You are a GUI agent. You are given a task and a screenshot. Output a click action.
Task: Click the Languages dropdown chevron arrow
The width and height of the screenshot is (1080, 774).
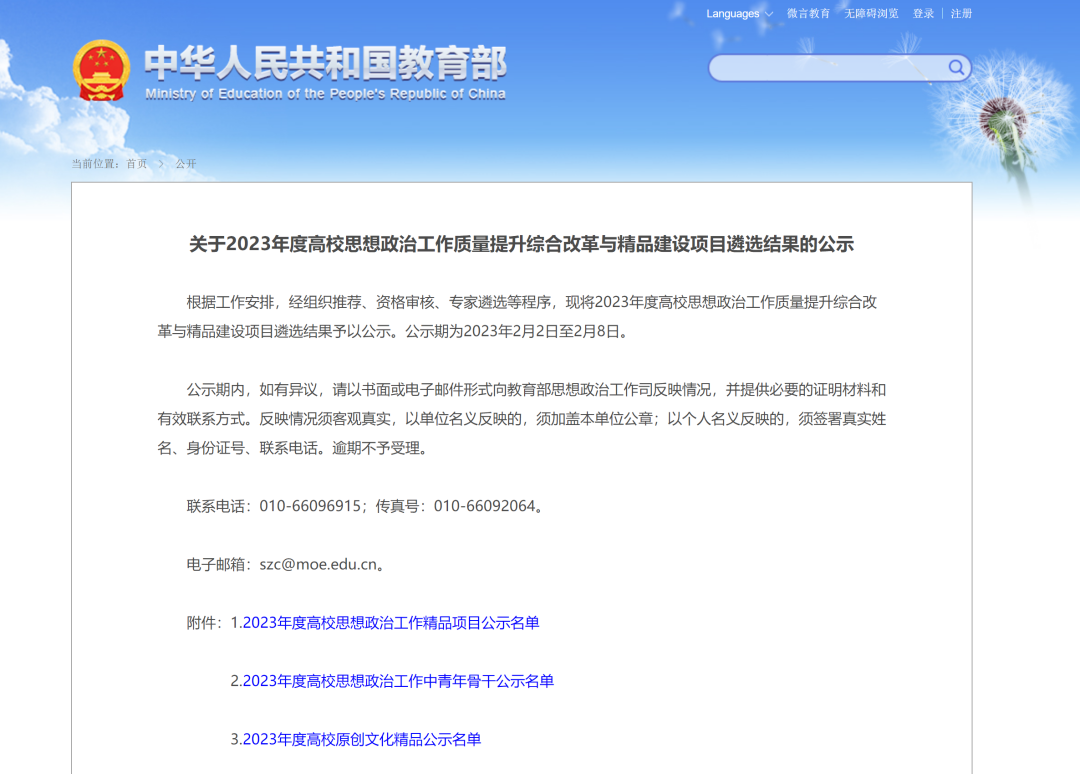tap(769, 14)
